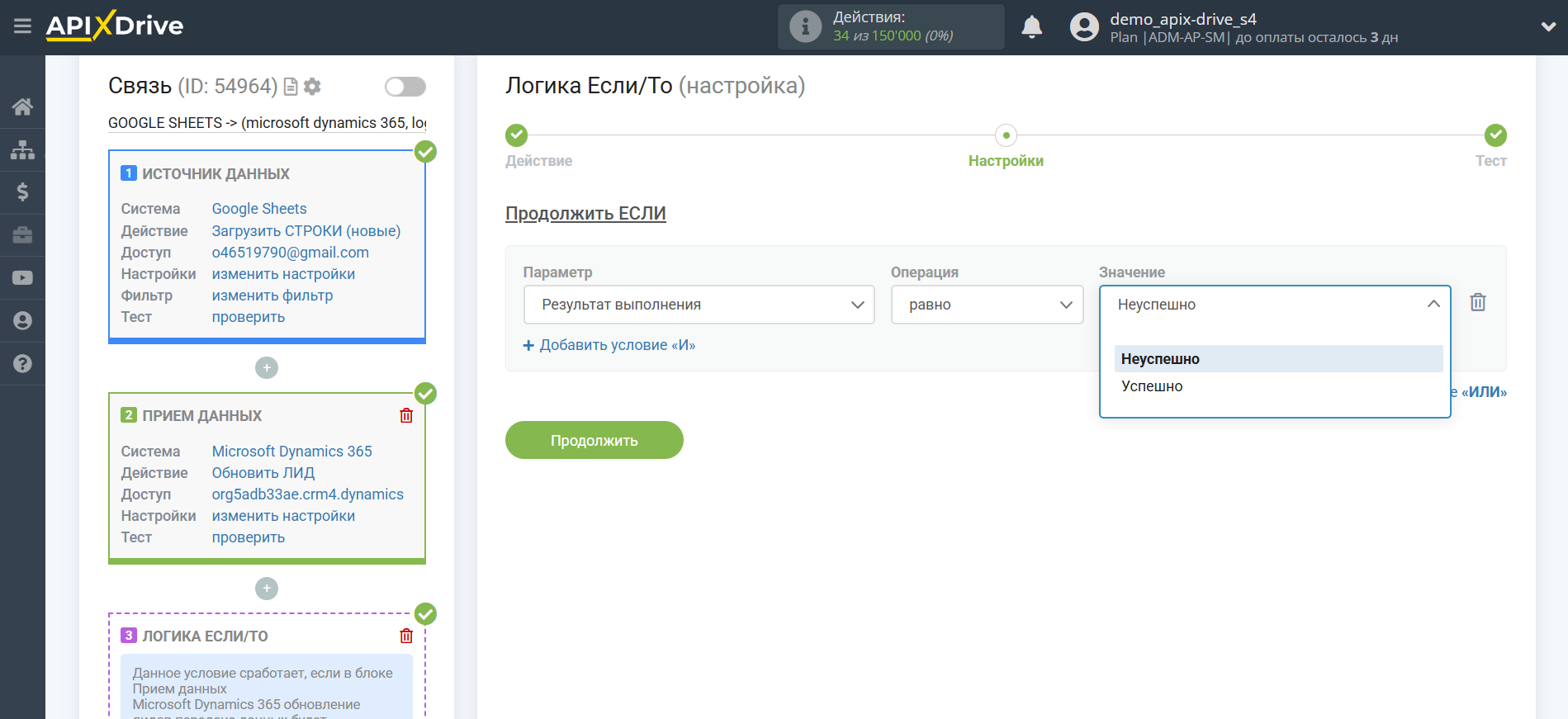Open the Операция dropdown равно
The width and height of the screenshot is (1568, 719).
(x=987, y=305)
